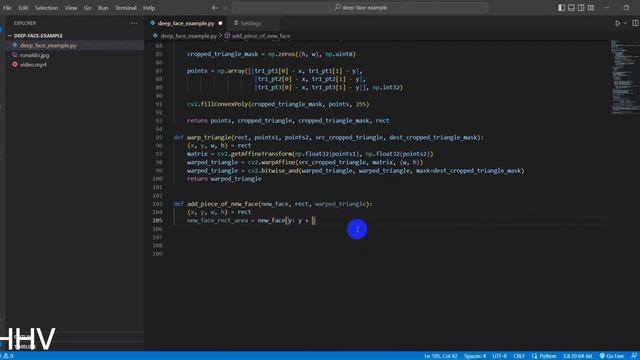640x360 pixels.
Task: Click the CRLF line ending status item
Action: [519, 356]
